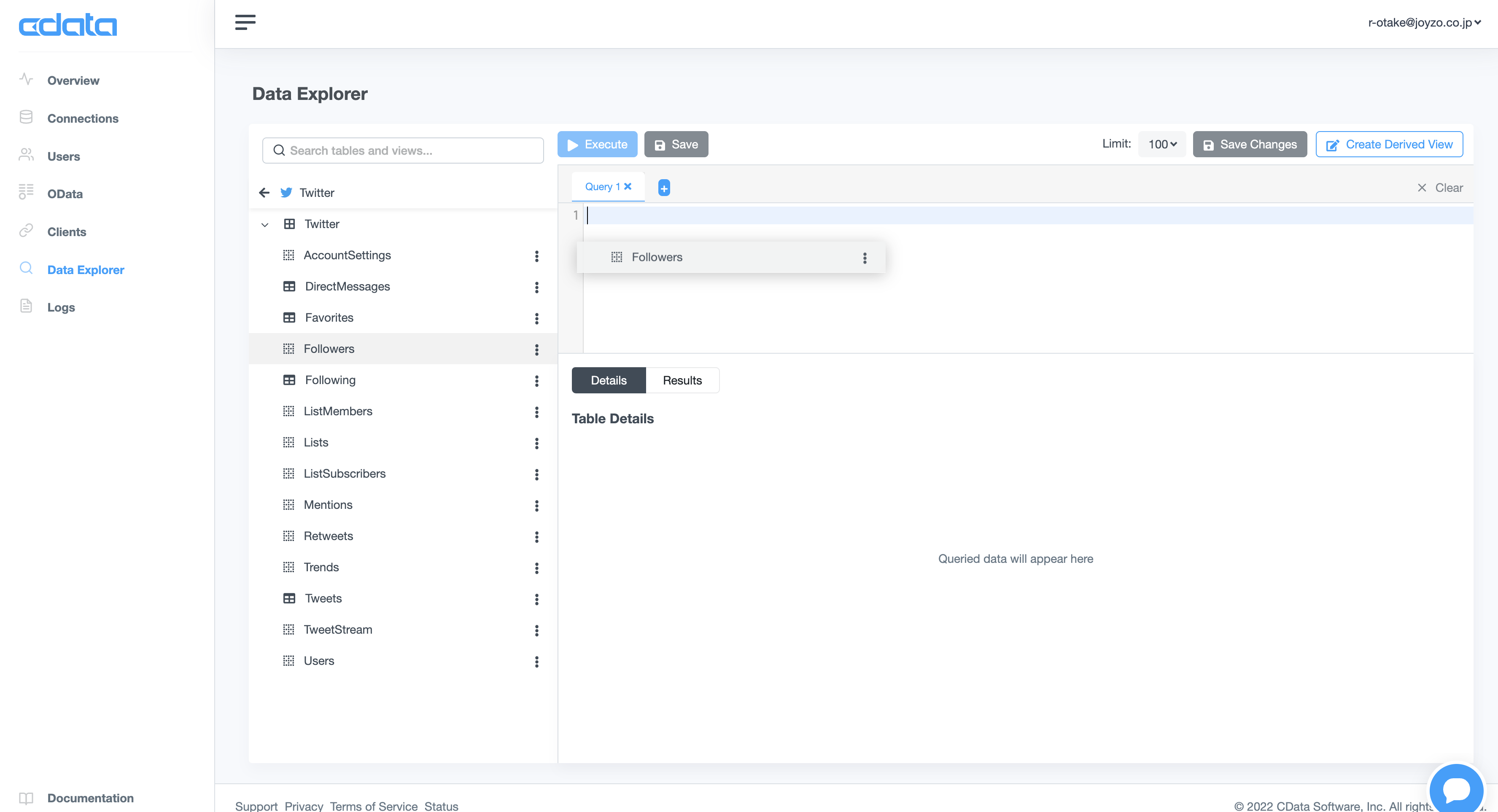Focus the Search tables and views field
Image resolution: width=1498 pixels, height=812 pixels.
403,151
